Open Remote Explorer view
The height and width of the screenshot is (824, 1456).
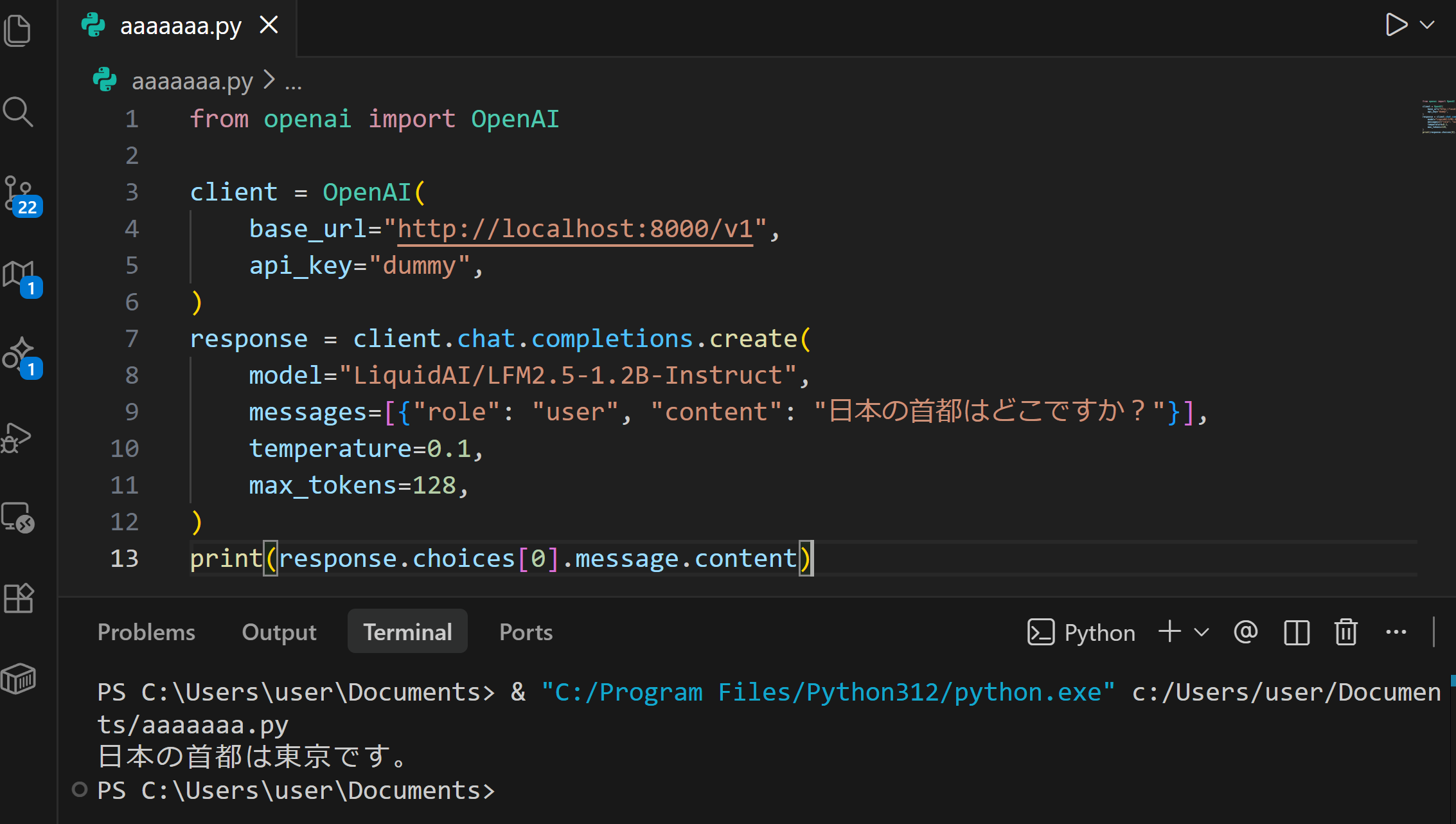click(x=18, y=518)
